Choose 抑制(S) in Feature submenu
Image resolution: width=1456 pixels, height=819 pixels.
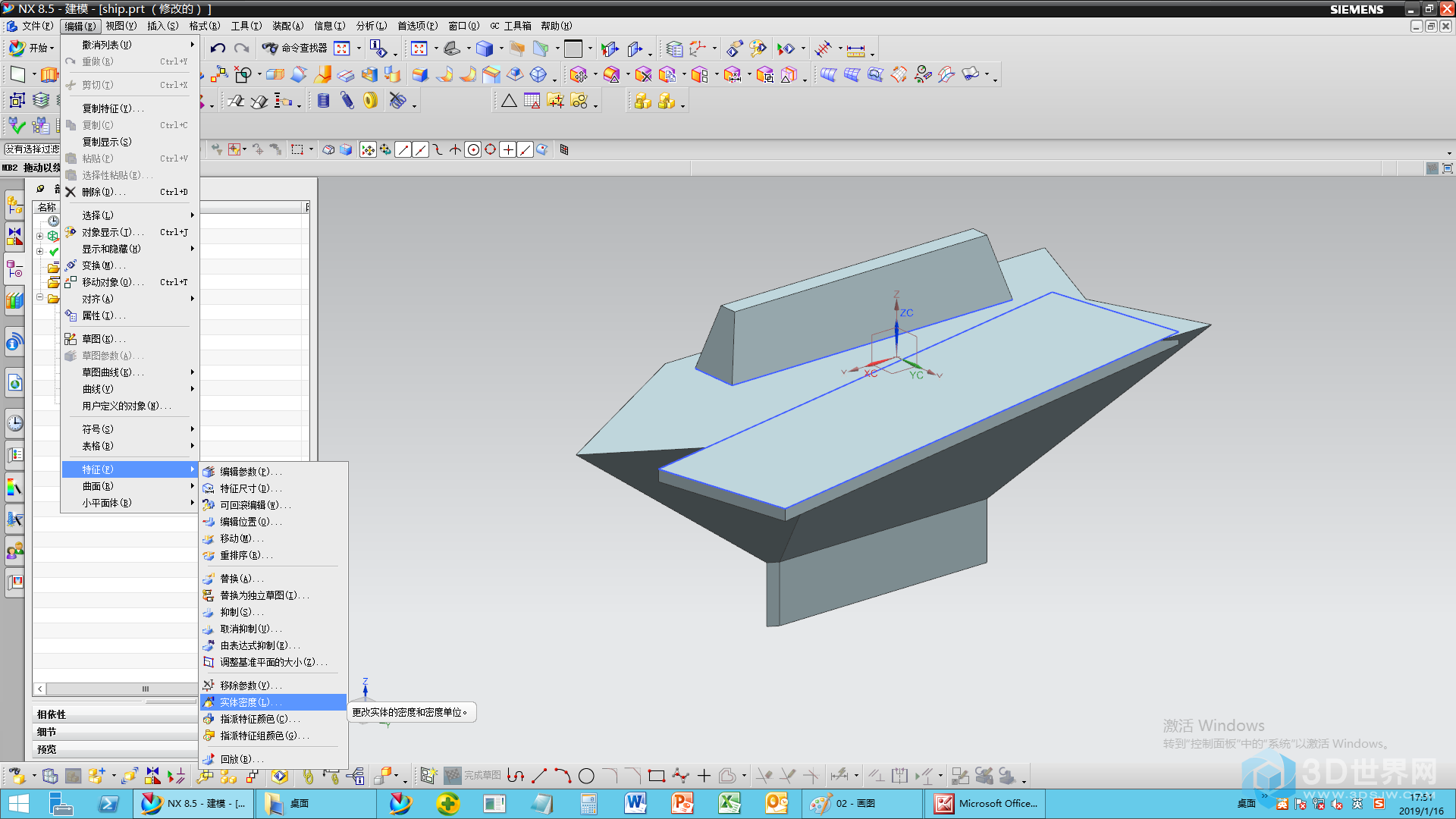point(273,612)
